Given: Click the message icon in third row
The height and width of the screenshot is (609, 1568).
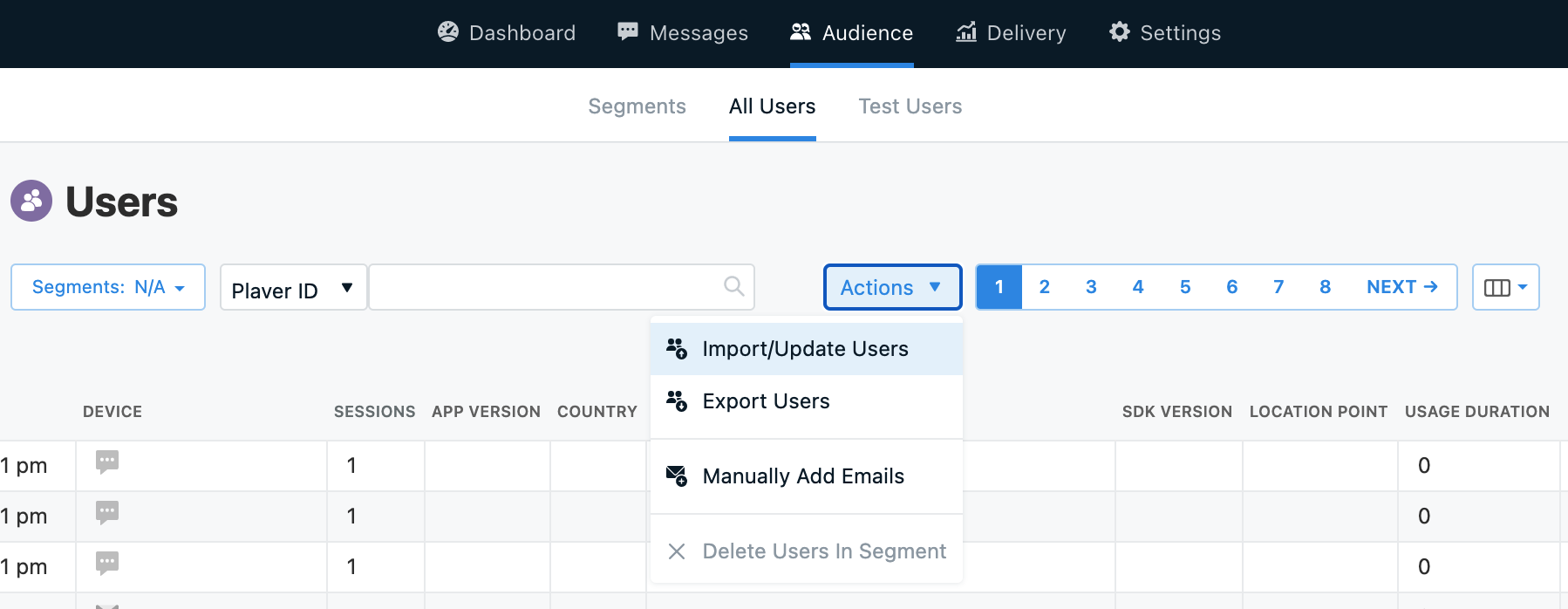Looking at the screenshot, I should pos(107,563).
